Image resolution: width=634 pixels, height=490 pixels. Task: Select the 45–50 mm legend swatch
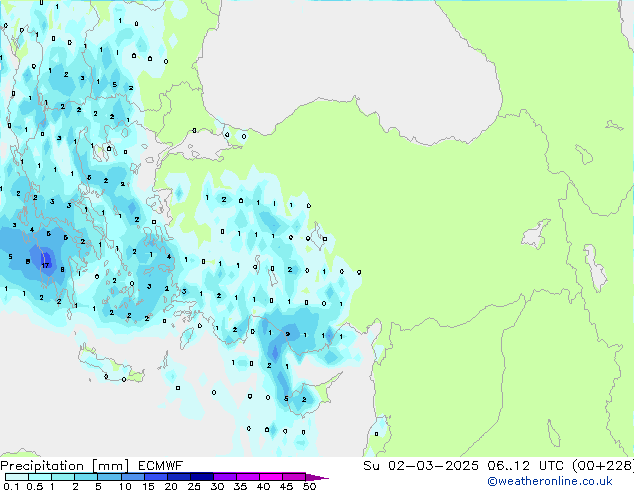point(294,477)
